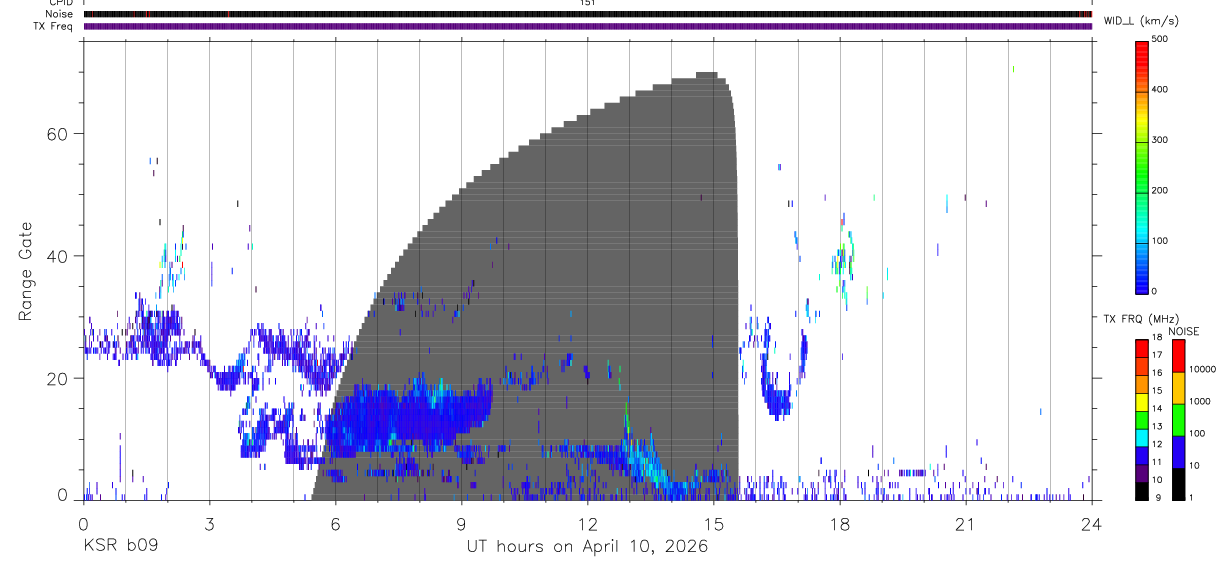
Task: Click the 24 tick label on UT hours axis
Action: (x=1092, y=523)
